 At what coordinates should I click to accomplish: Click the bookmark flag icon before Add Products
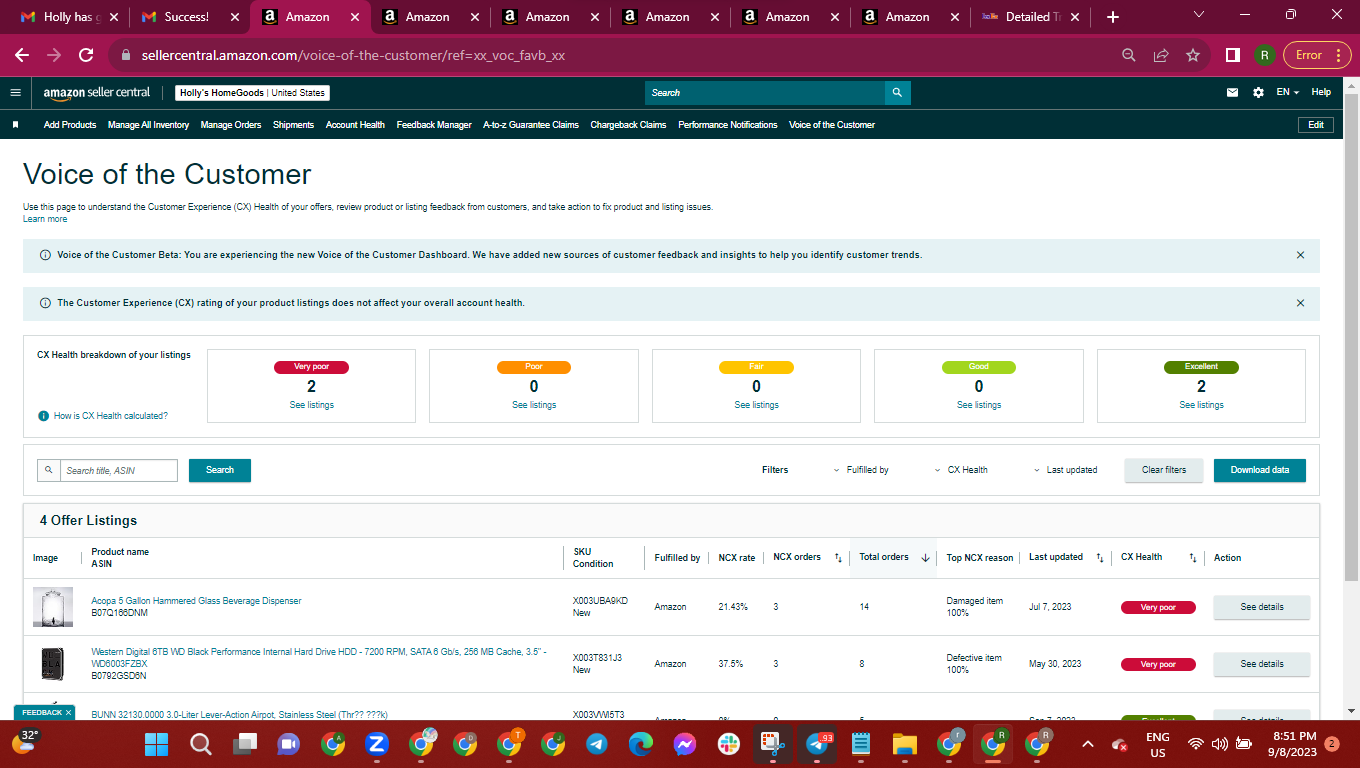tap(15, 125)
